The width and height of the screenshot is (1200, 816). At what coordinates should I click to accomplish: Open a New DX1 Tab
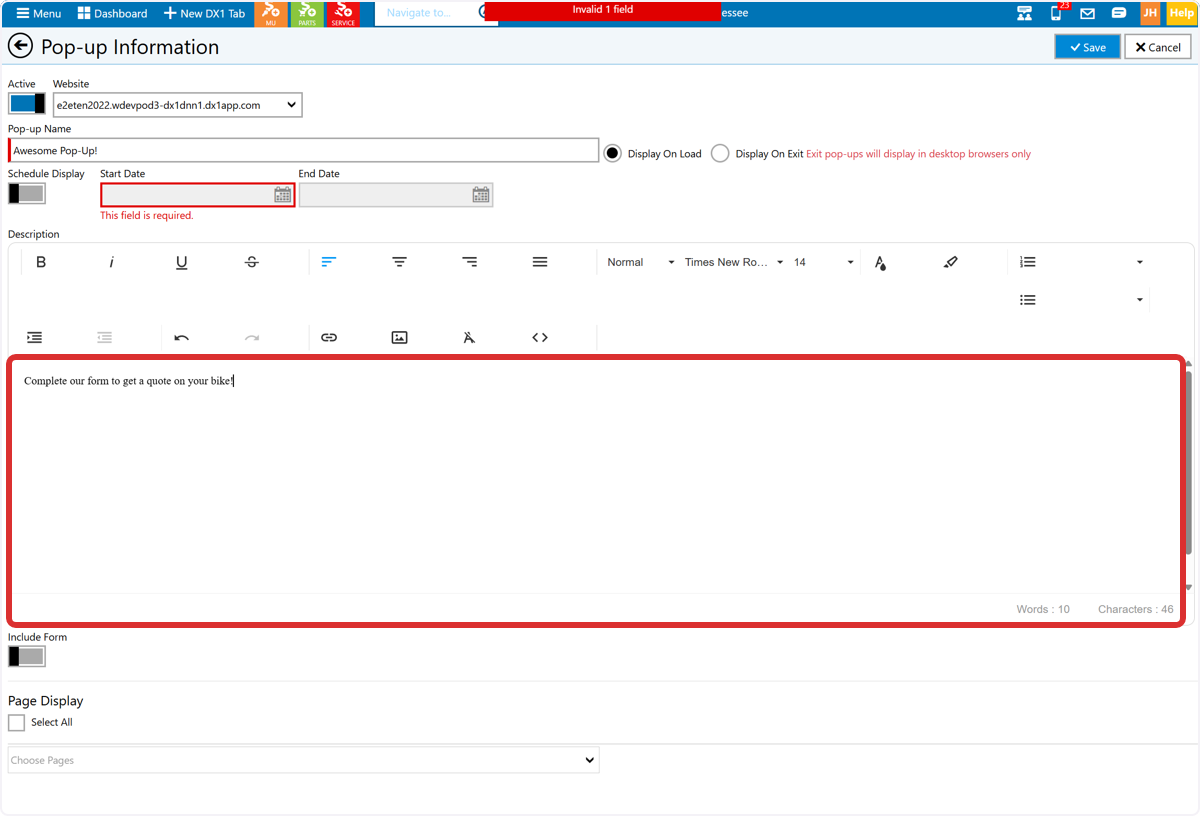point(204,14)
